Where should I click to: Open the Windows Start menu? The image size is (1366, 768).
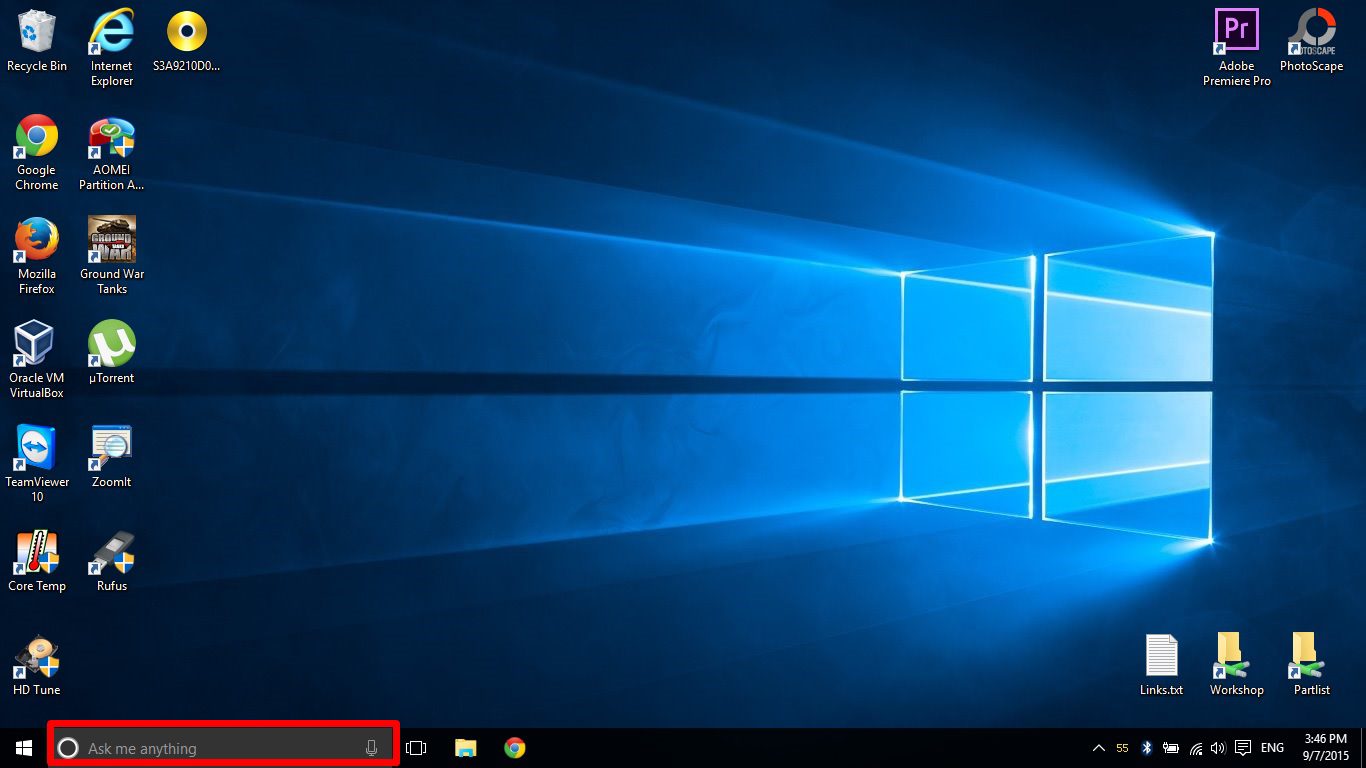(24, 748)
